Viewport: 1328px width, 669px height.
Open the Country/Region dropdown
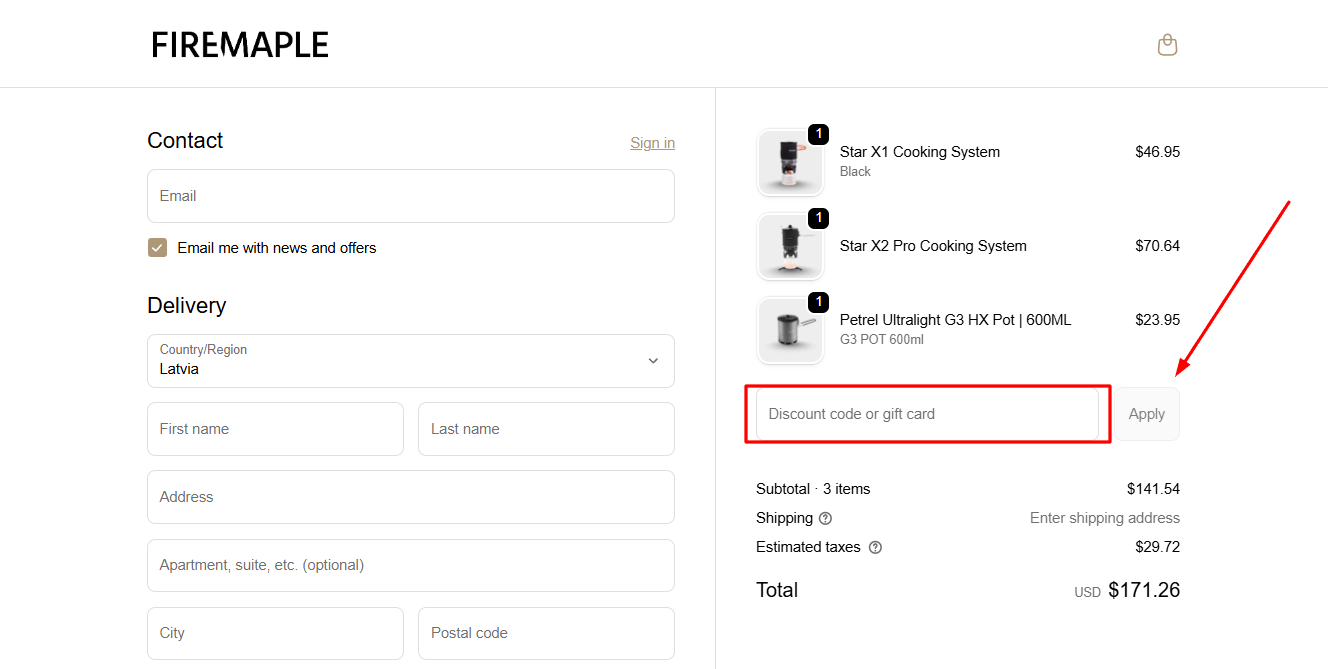pyautogui.click(x=411, y=361)
